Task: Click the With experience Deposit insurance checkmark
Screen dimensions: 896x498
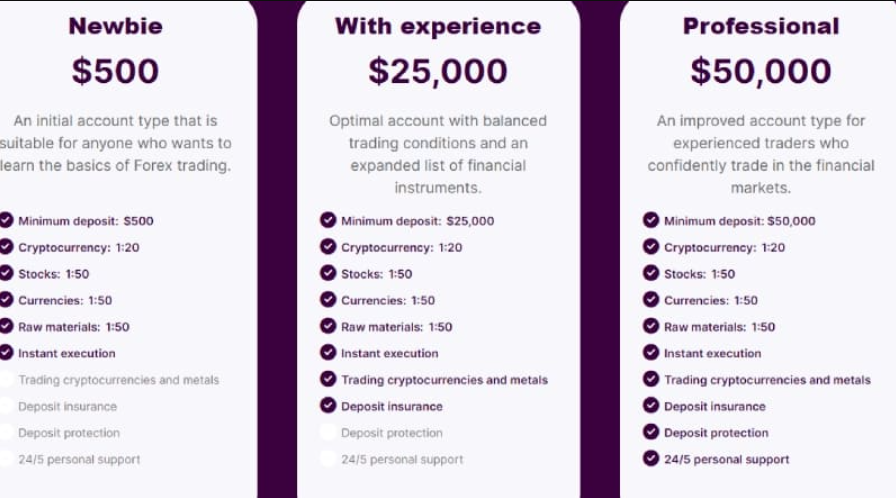Action: pos(328,406)
